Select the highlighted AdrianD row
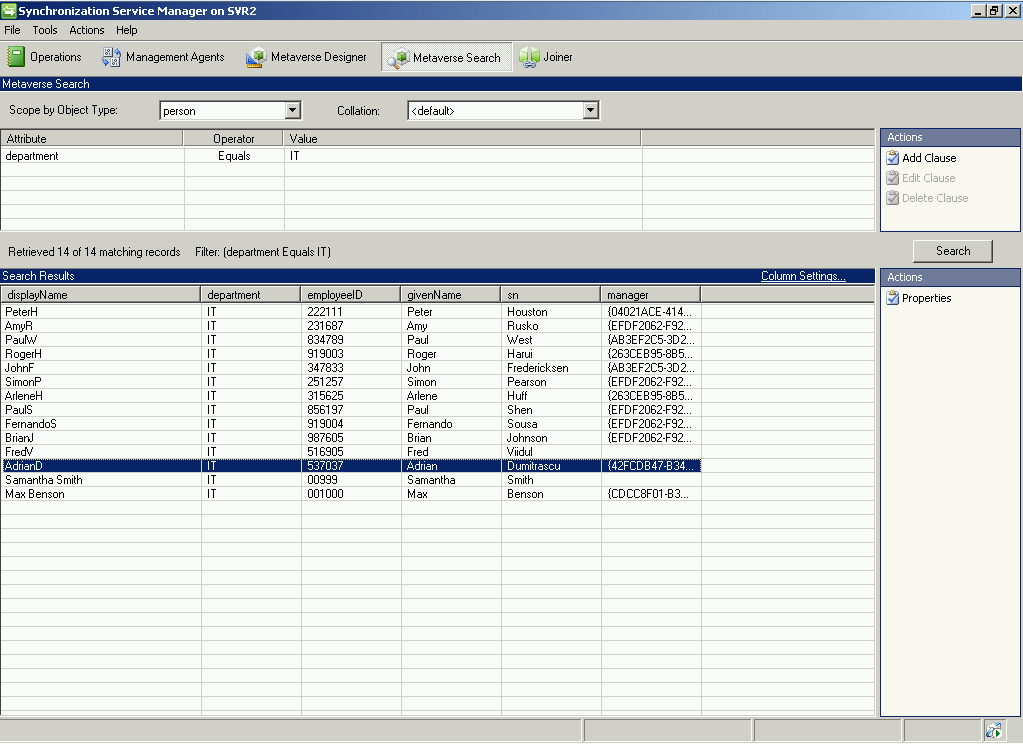 351,466
